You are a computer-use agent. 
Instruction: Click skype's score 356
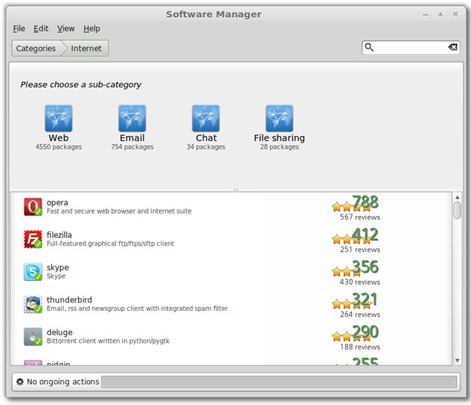[x=365, y=267]
